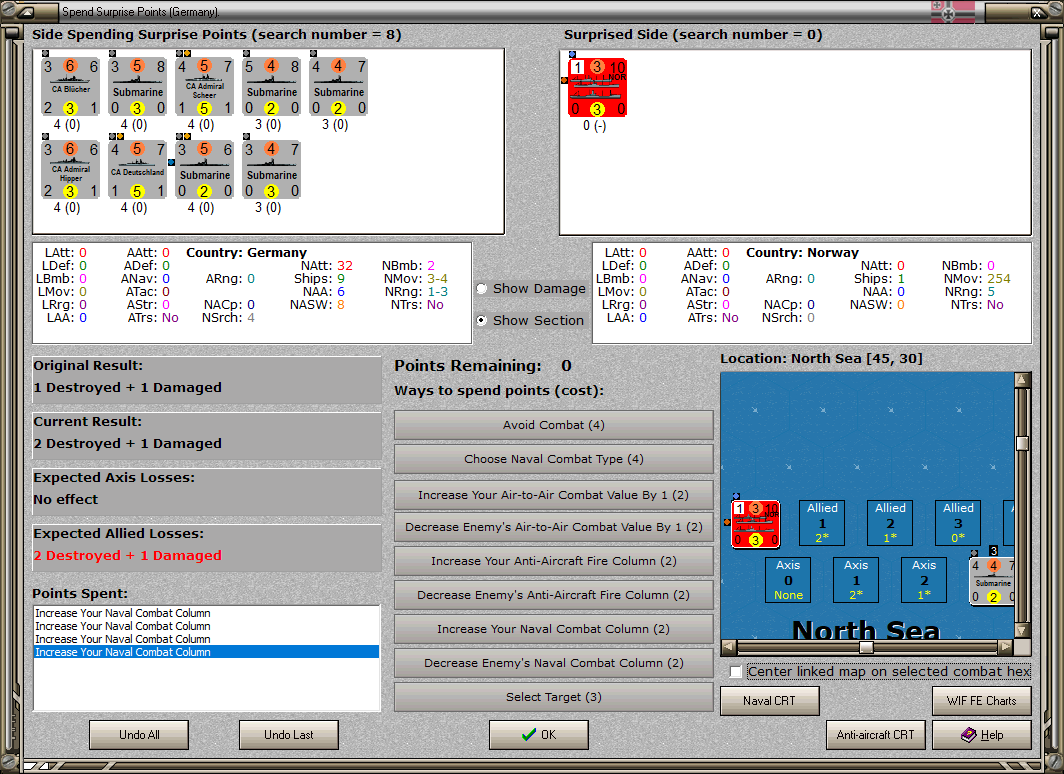Click Decrease Enemy's Air-to-Air Combat Value By 1
Viewport: 1064px width, 774px height.
(554, 527)
